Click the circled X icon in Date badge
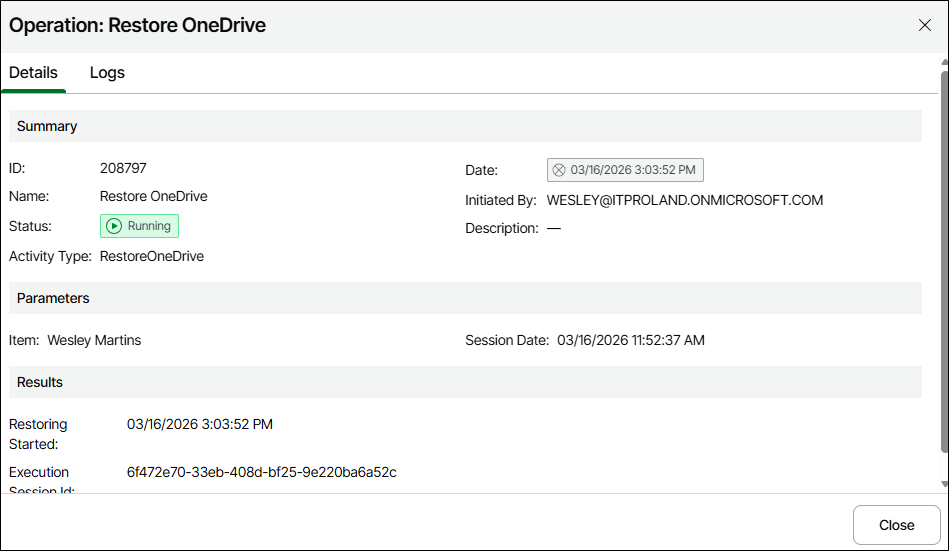 [560, 170]
